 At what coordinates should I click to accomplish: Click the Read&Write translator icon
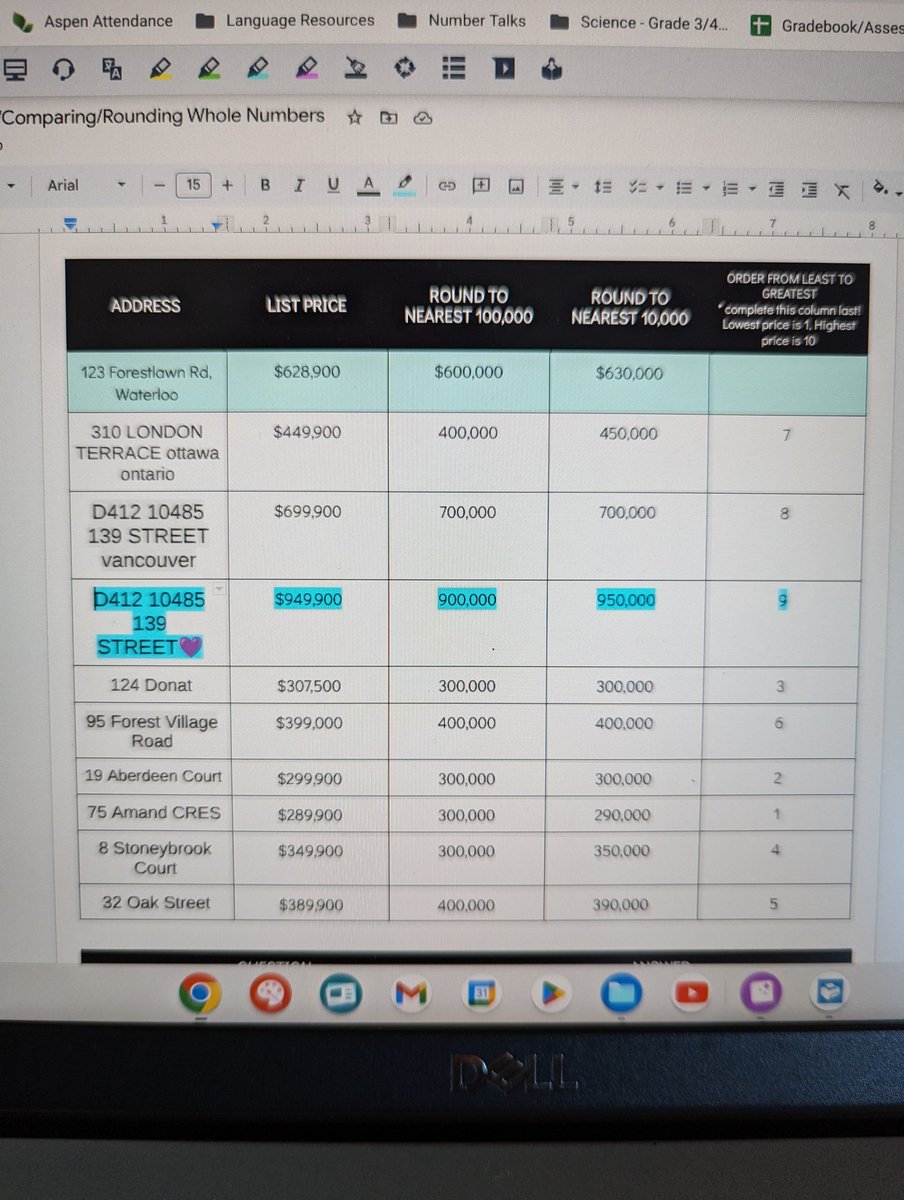coord(111,68)
